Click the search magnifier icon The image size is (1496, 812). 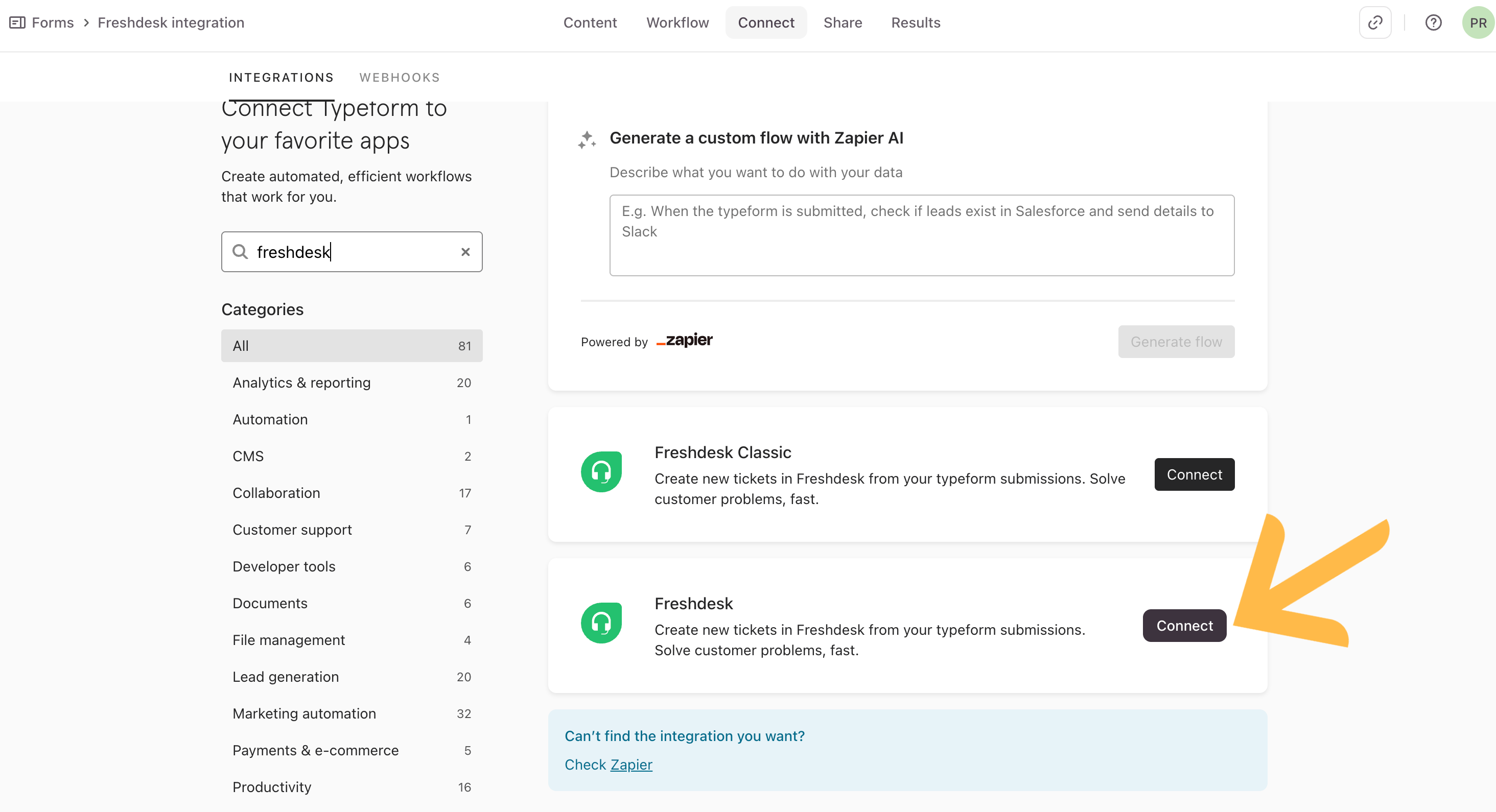[241, 251]
